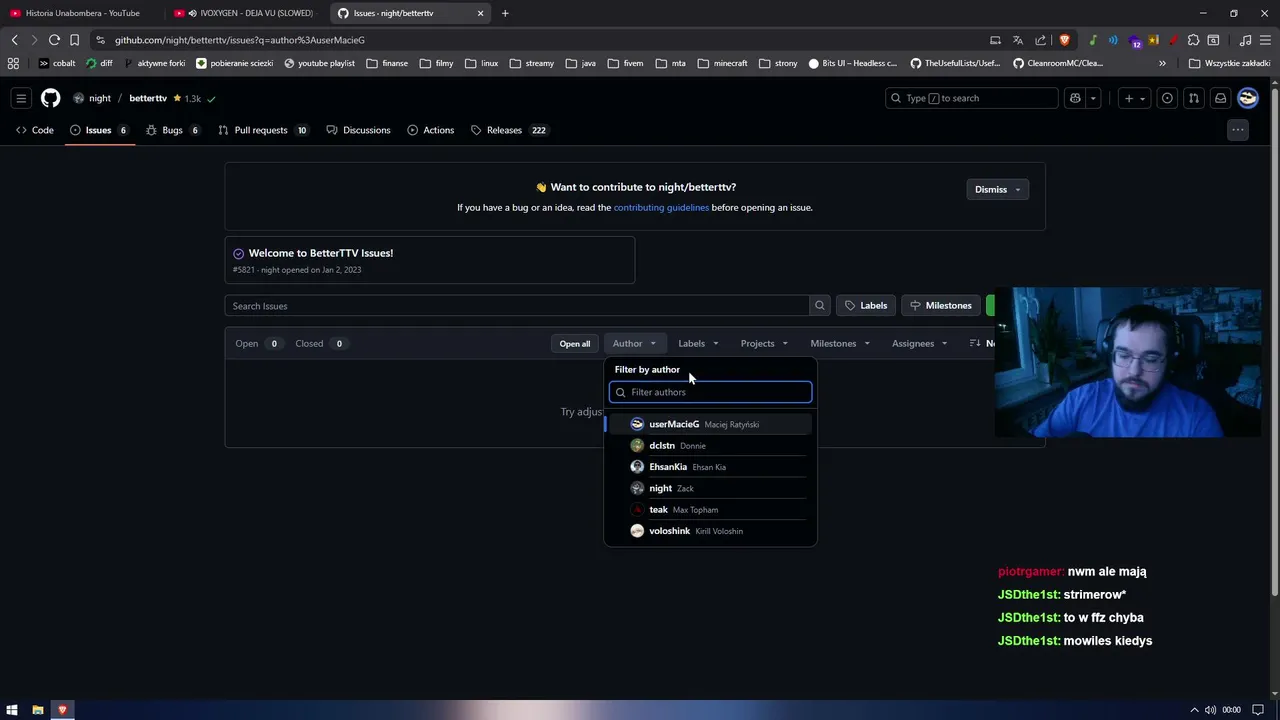Submit issue search with magnifier button

click(x=820, y=306)
